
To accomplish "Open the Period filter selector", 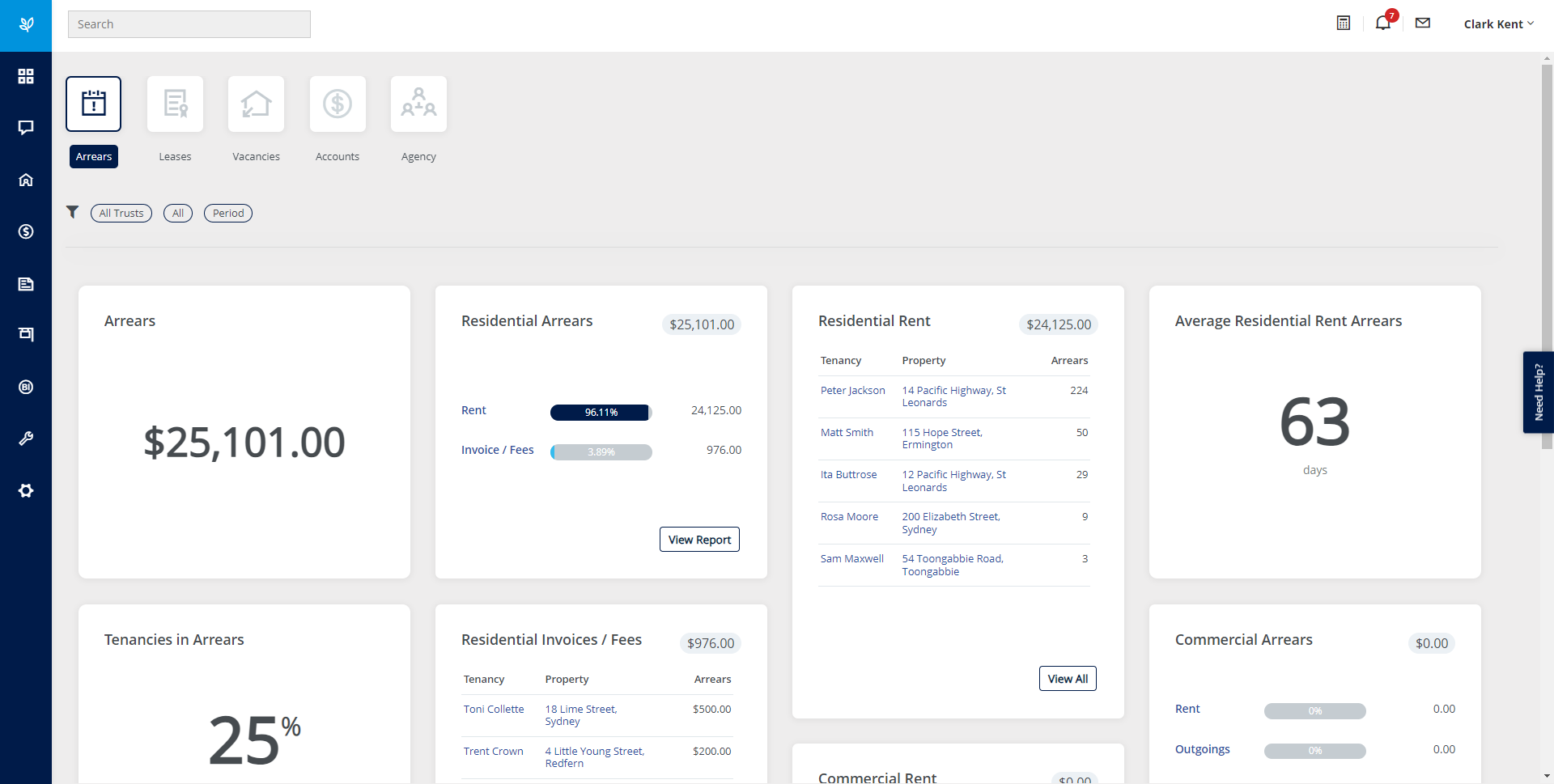I will point(227,213).
